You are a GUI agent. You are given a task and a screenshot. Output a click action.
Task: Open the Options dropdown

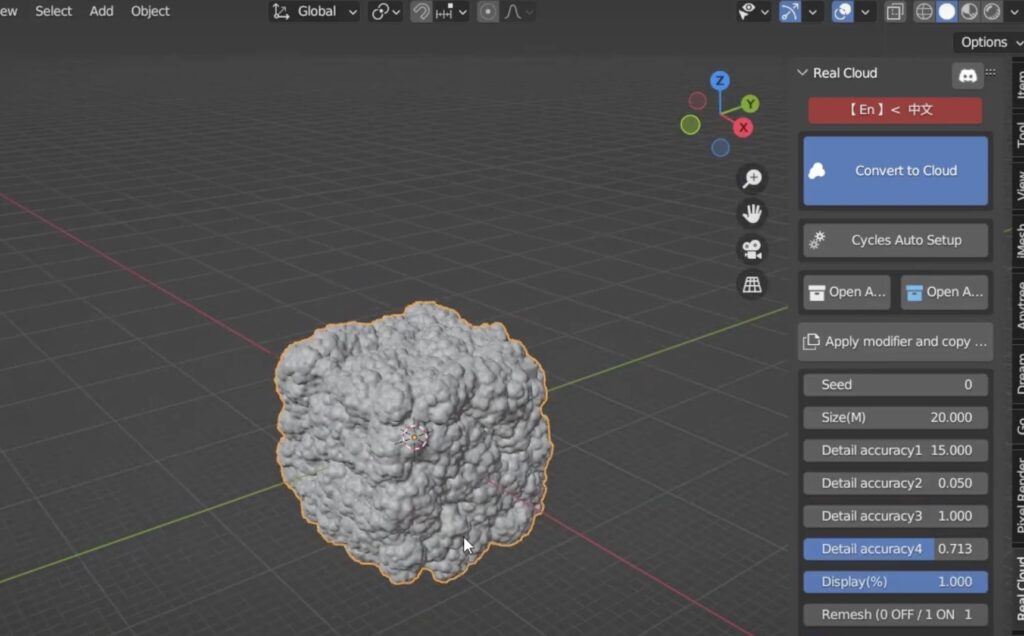click(989, 42)
